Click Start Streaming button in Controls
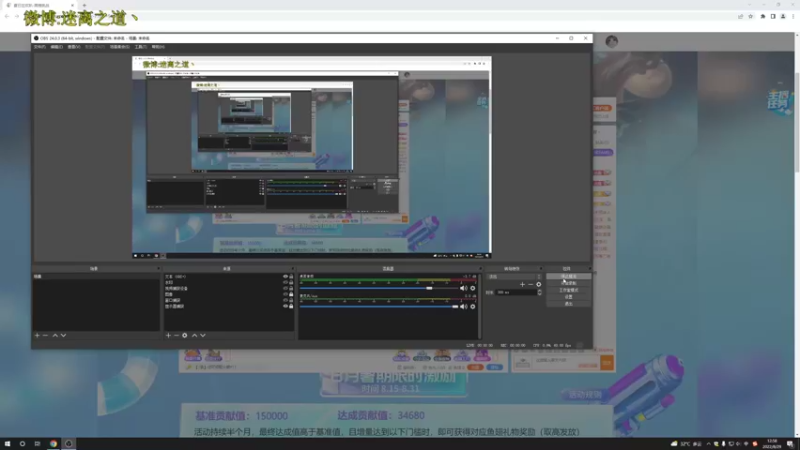This screenshot has height=450, width=800. (568, 277)
